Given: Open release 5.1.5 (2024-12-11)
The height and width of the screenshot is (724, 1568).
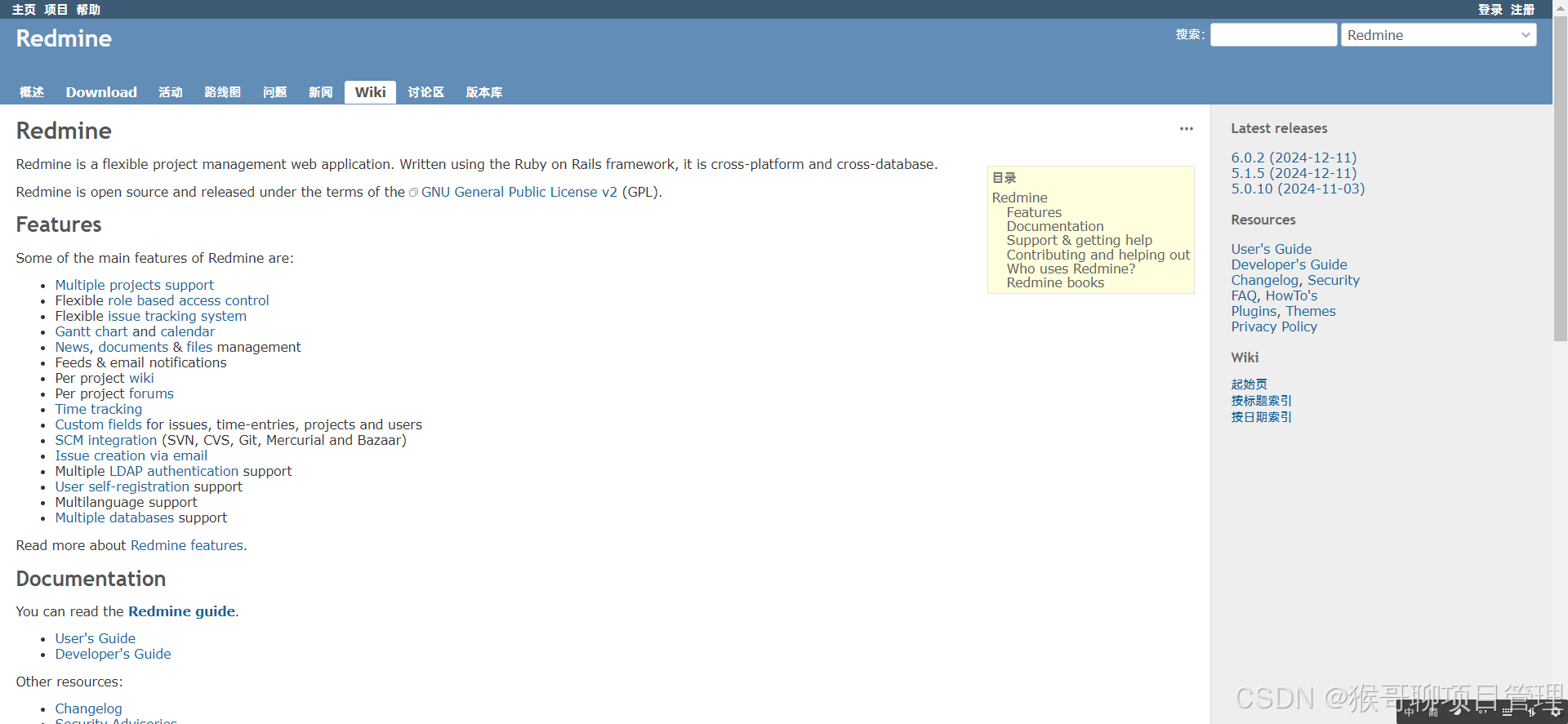Looking at the screenshot, I should click(1294, 173).
